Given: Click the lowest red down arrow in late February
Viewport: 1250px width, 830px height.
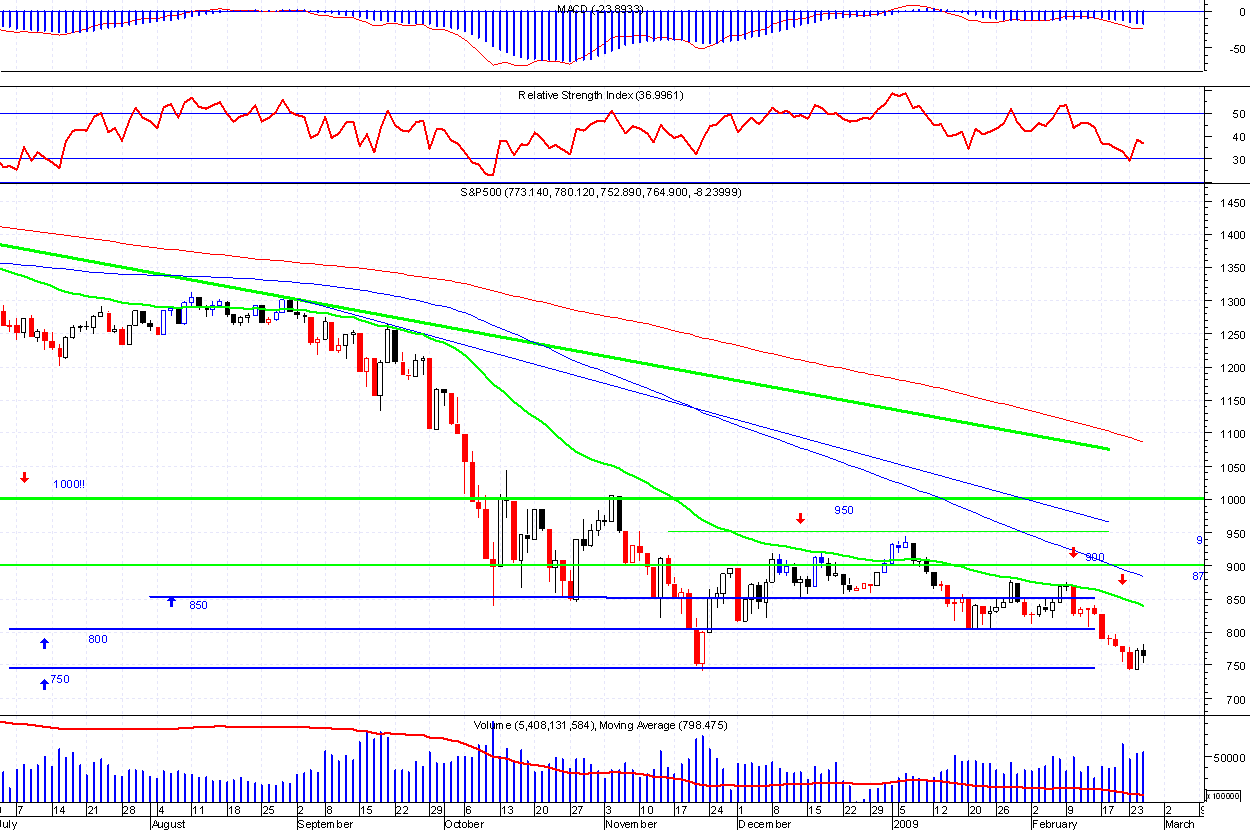Looking at the screenshot, I should 1122,579.
